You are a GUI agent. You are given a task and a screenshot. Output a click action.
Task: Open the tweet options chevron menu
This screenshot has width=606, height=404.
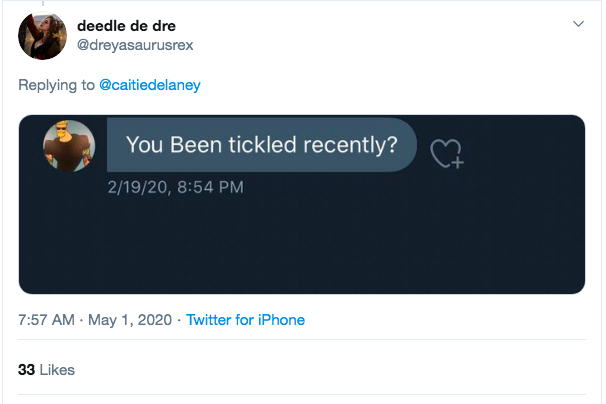pyautogui.click(x=578, y=24)
